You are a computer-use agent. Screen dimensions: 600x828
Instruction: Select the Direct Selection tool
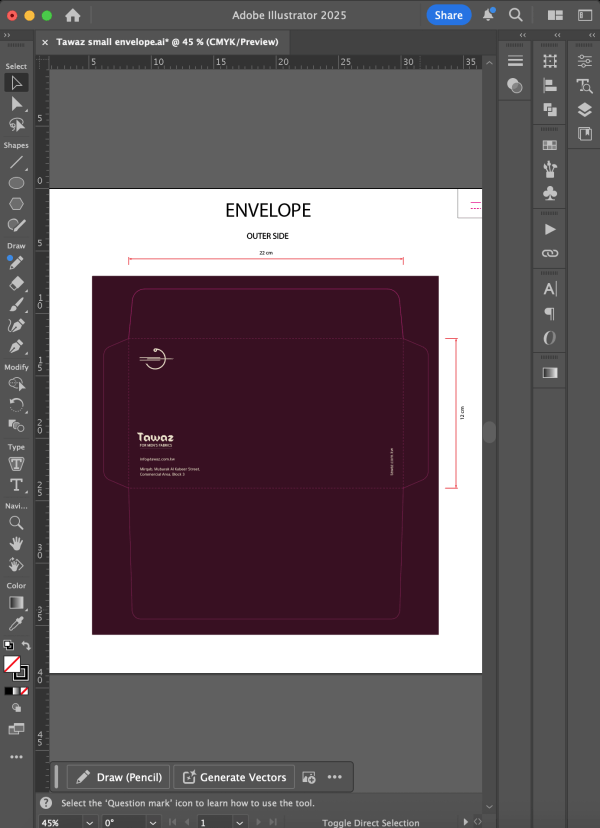(17, 103)
